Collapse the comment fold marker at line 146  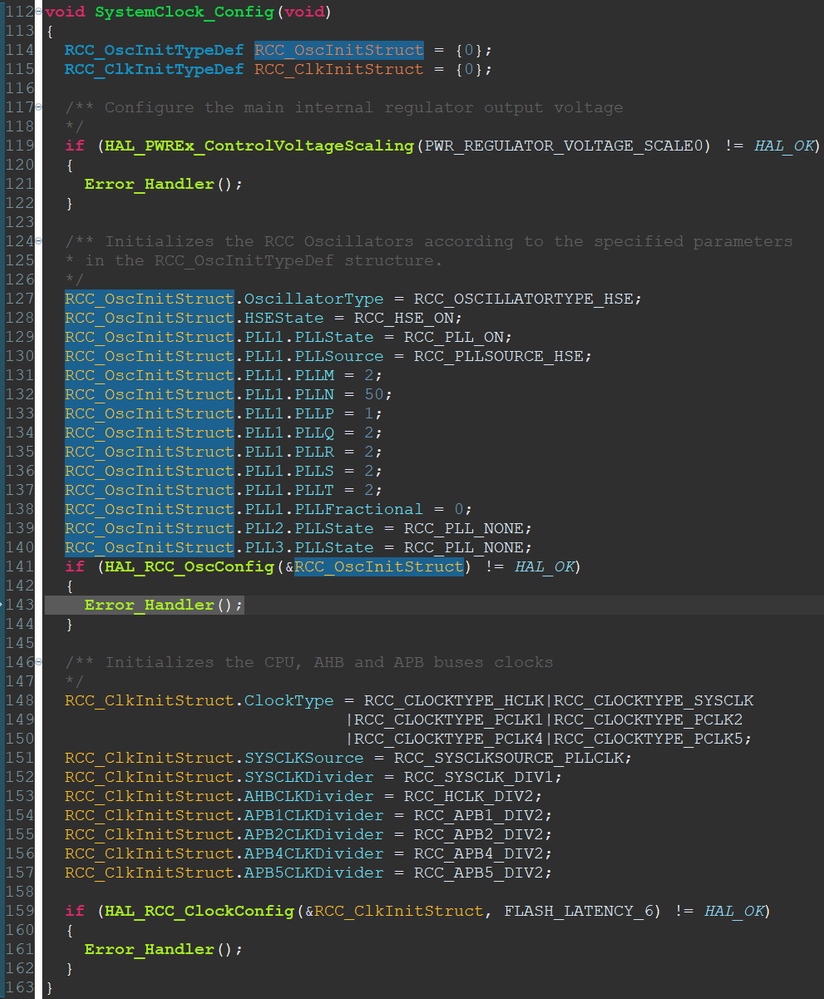(x=38, y=662)
